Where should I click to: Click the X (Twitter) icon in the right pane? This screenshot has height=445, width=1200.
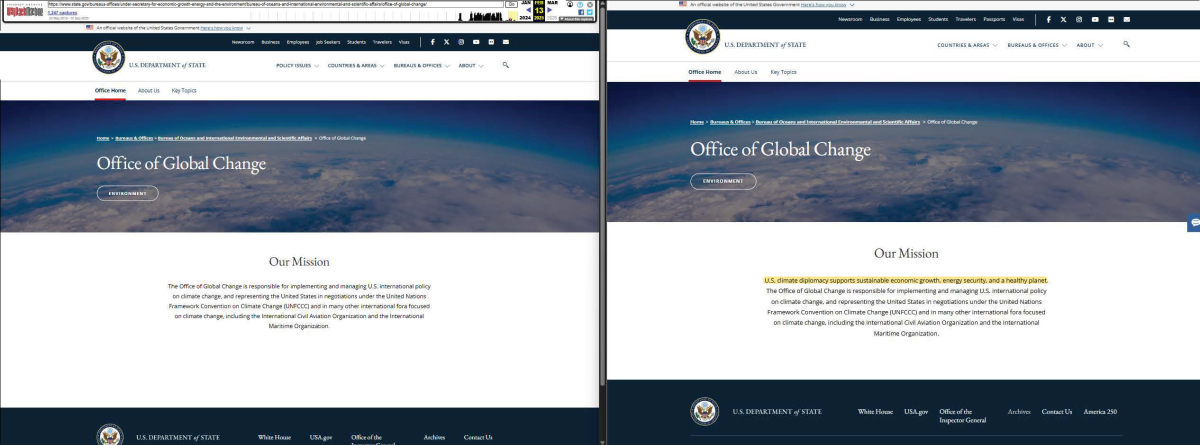[1063, 19]
